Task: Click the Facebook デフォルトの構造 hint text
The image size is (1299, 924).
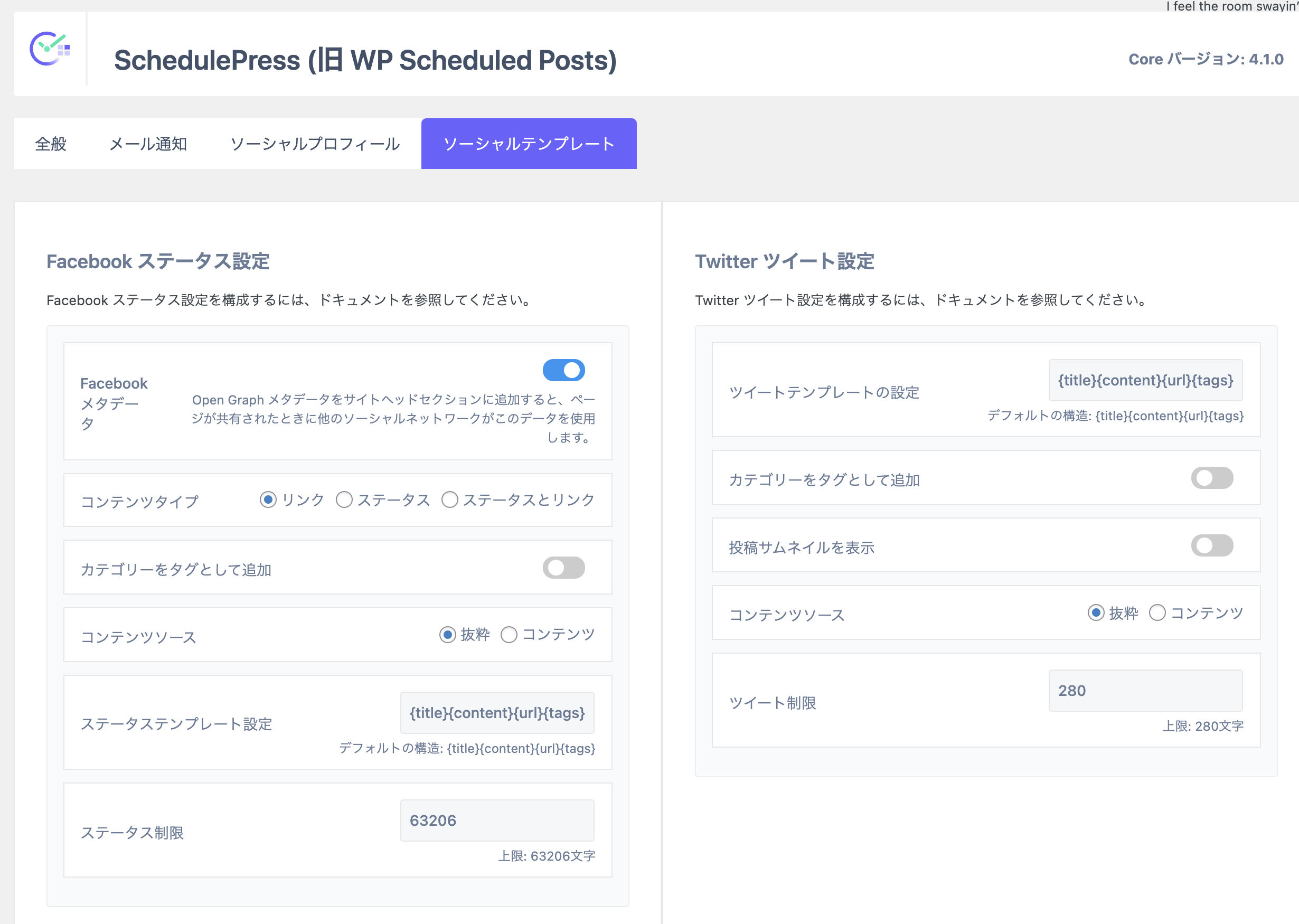Action: [x=467, y=749]
